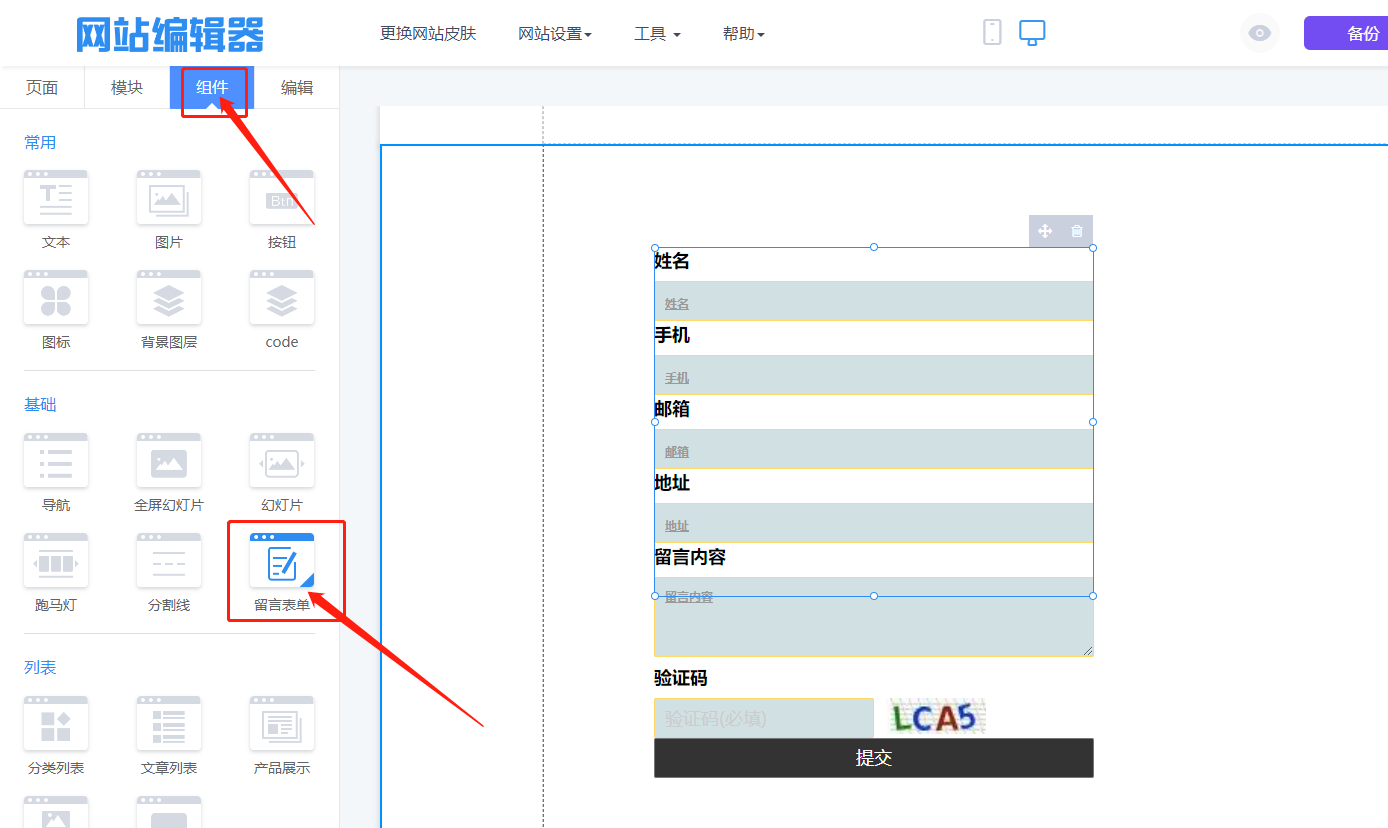Open the 网站设置 dropdown menu

coord(554,34)
